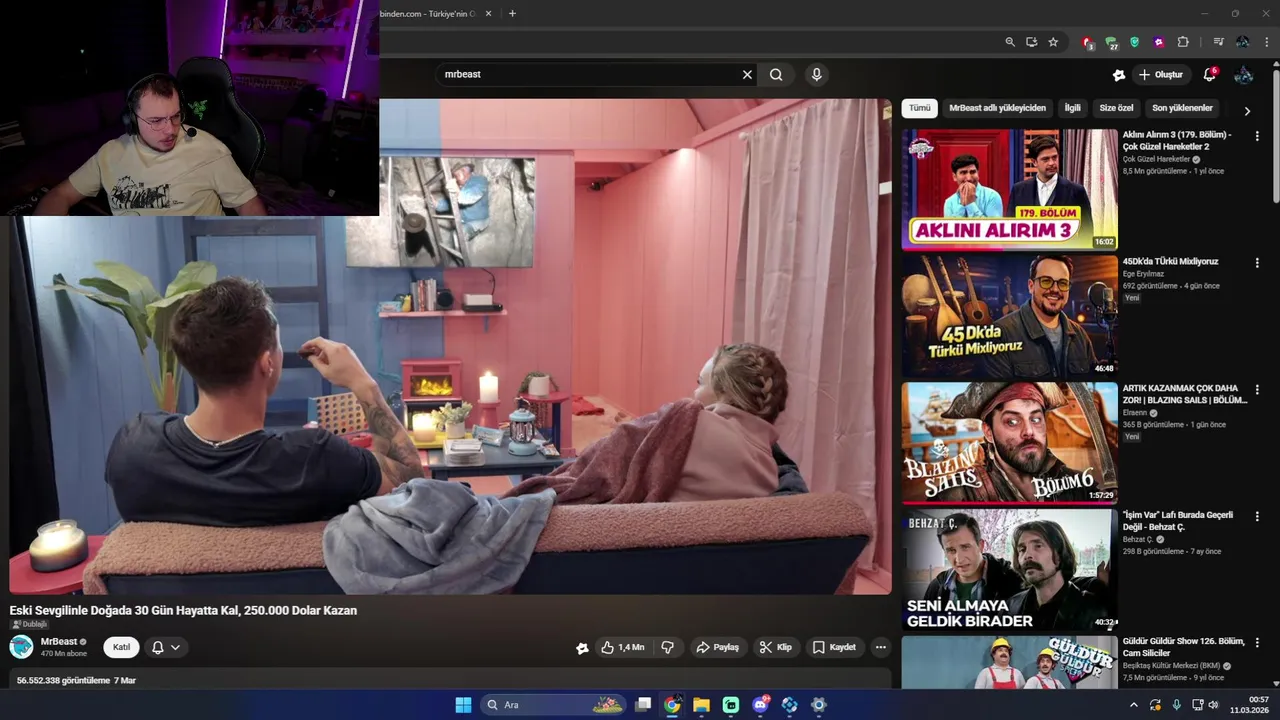1280x720 pixels.
Task: Open red extension with badge 3
Action: point(1087,42)
